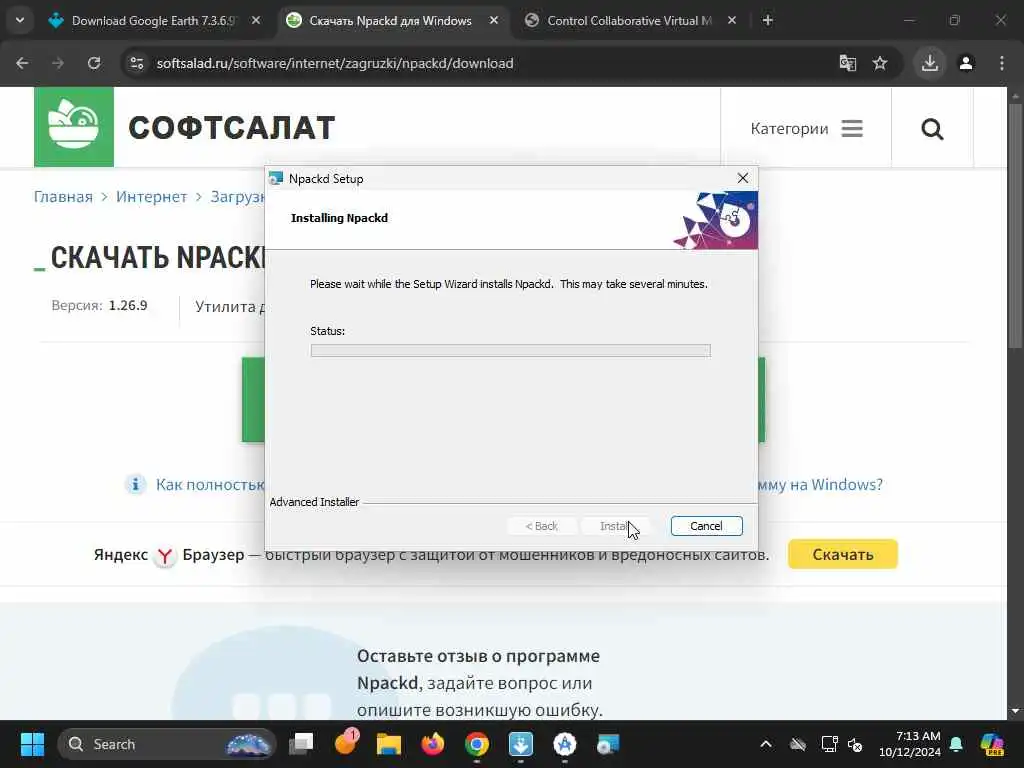Screen dimensions: 1024x768
Task: Click the installation progress bar
Action: coord(510,351)
